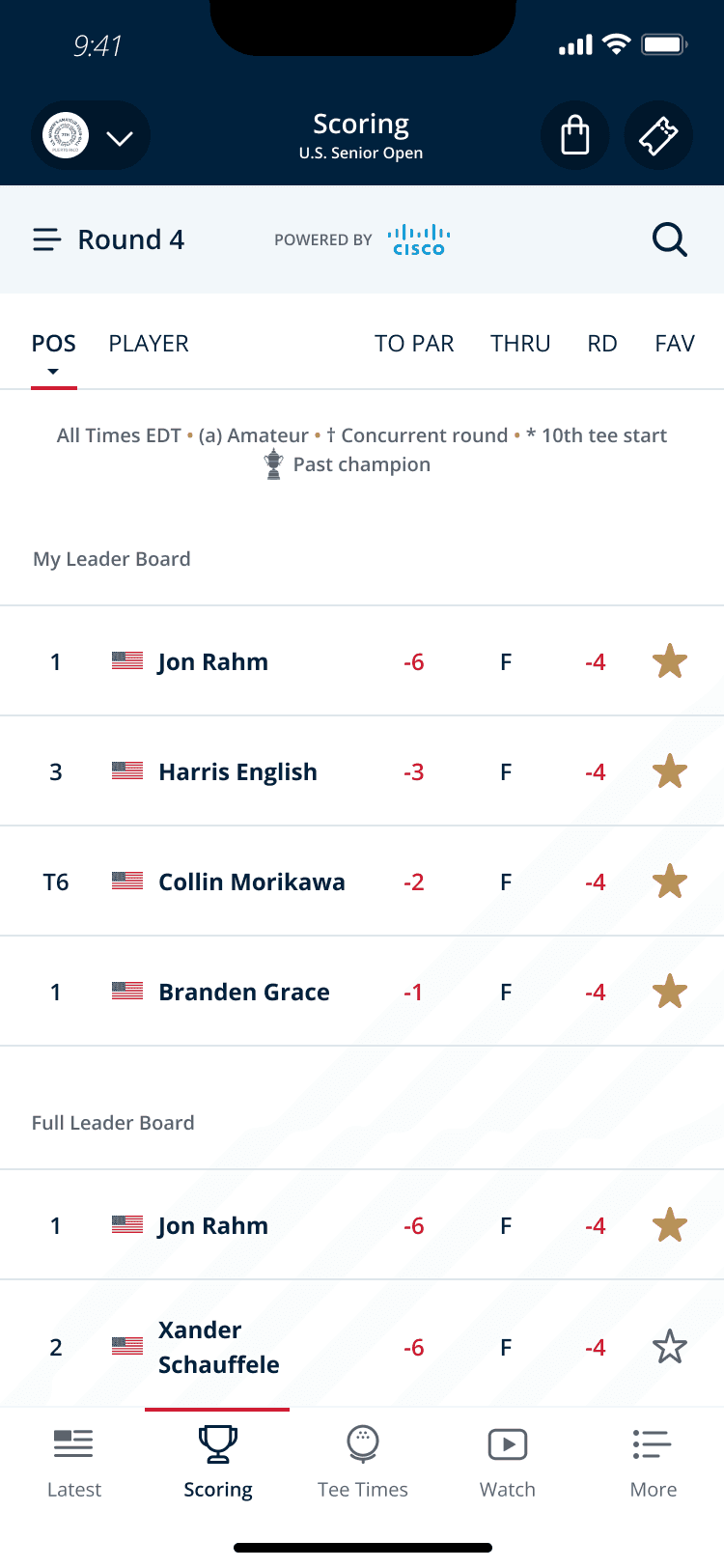Open the More list icon
724x1568 pixels.
click(x=653, y=1444)
